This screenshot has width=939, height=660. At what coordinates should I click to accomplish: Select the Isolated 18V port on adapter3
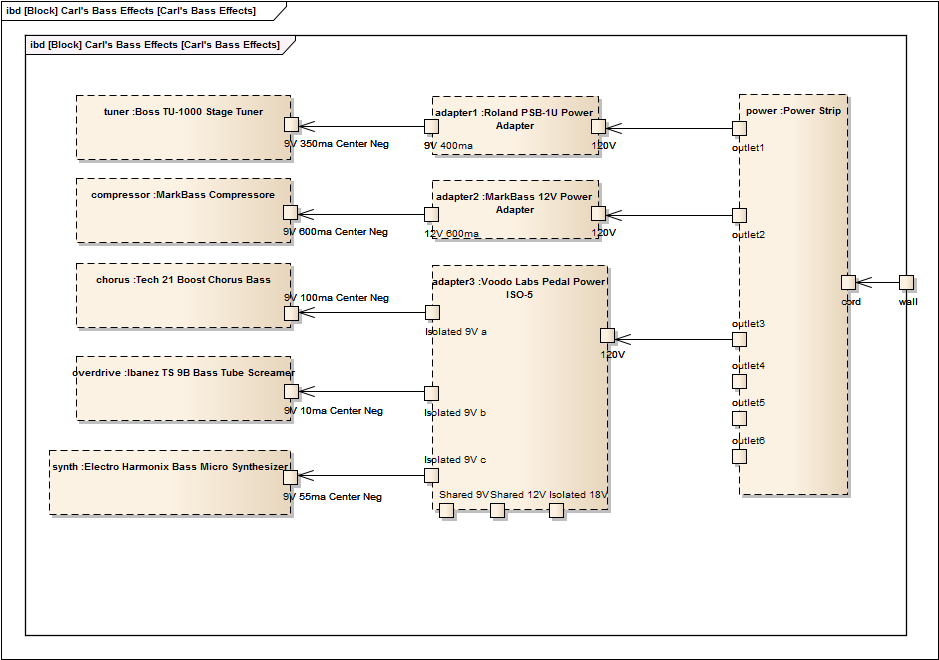click(556, 510)
